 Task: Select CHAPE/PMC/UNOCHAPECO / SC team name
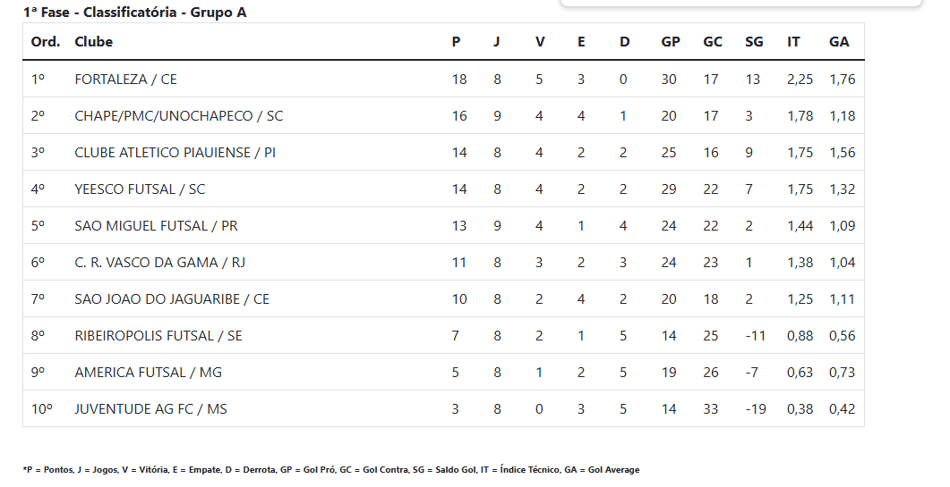tap(179, 116)
